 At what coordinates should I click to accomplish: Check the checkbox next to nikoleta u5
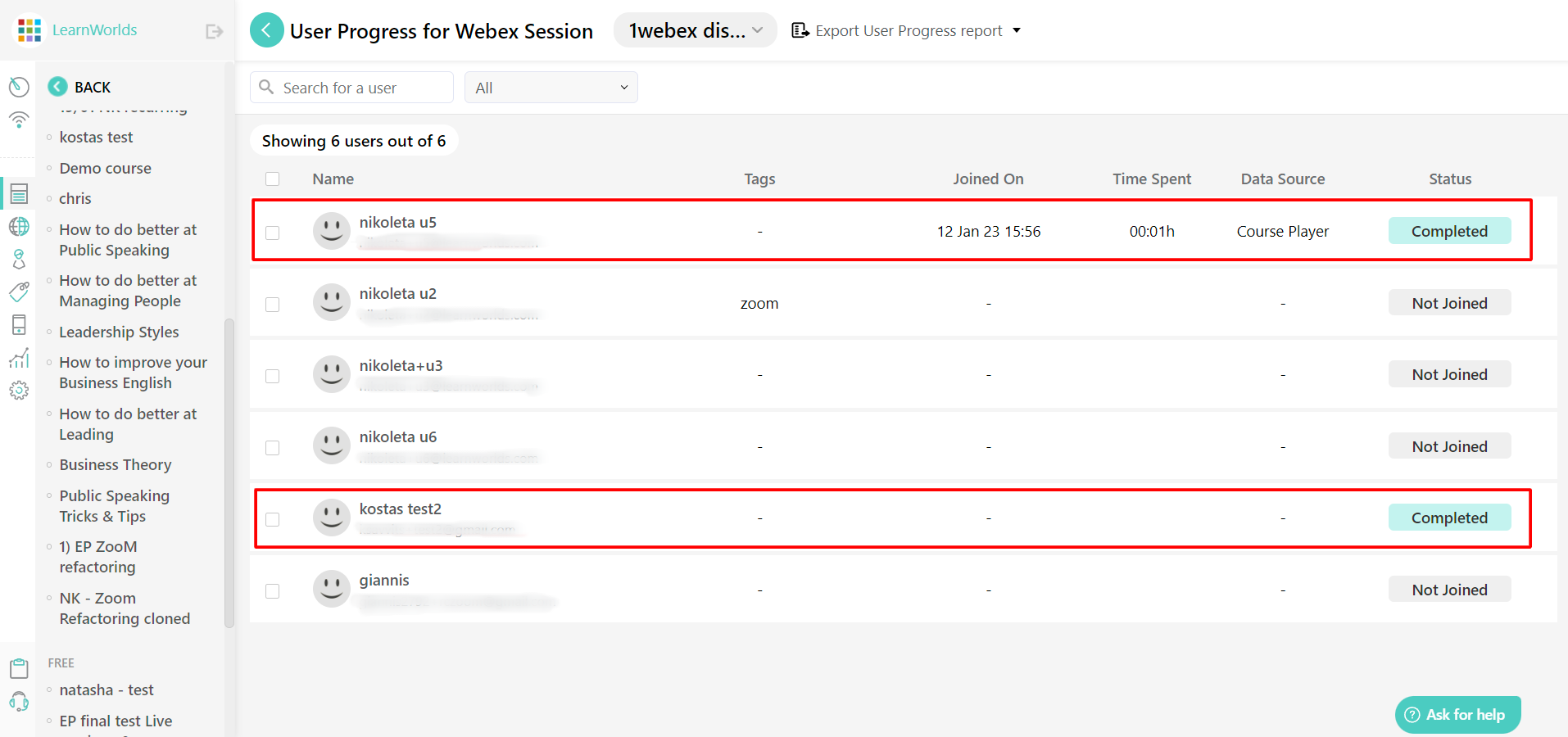(x=273, y=233)
